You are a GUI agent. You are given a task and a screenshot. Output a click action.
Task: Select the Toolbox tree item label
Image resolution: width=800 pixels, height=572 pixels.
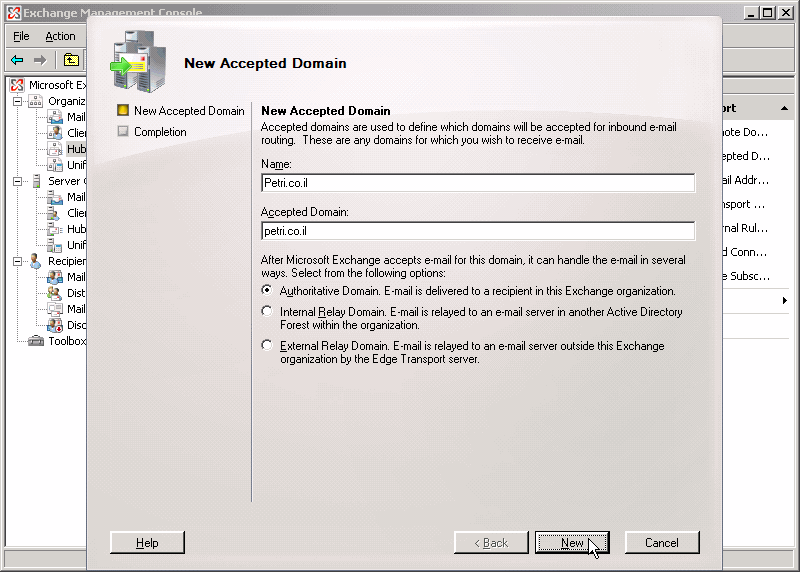pos(67,341)
